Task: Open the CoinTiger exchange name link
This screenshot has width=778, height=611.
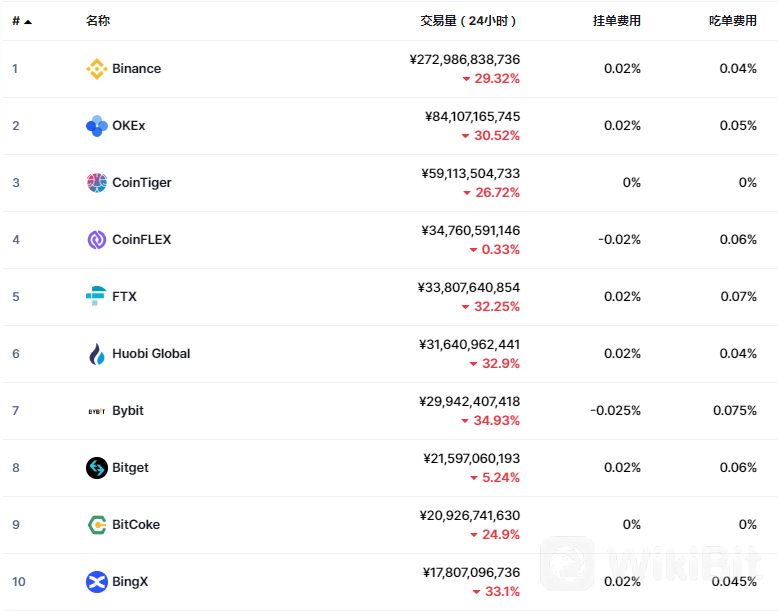Action: click(142, 183)
